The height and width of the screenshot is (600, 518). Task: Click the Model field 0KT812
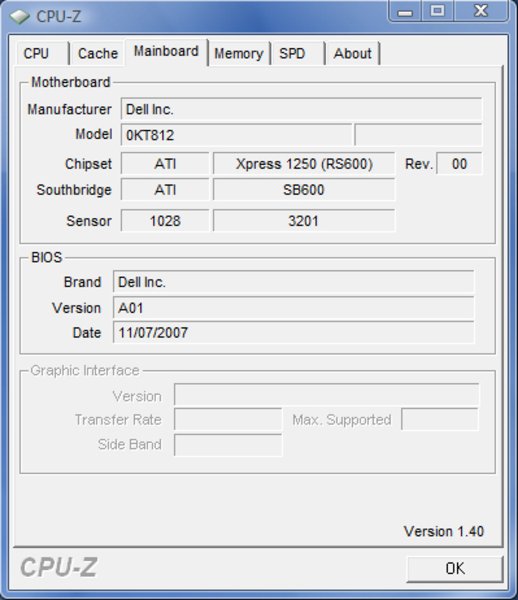pos(236,135)
